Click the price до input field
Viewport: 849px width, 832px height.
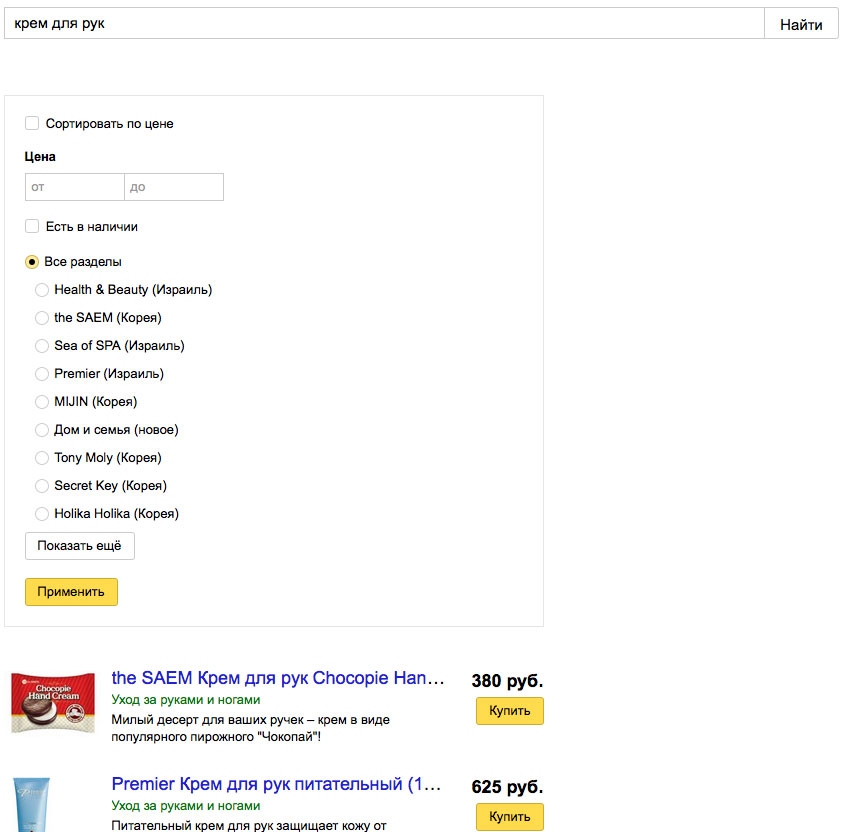click(x=174, y=187)
